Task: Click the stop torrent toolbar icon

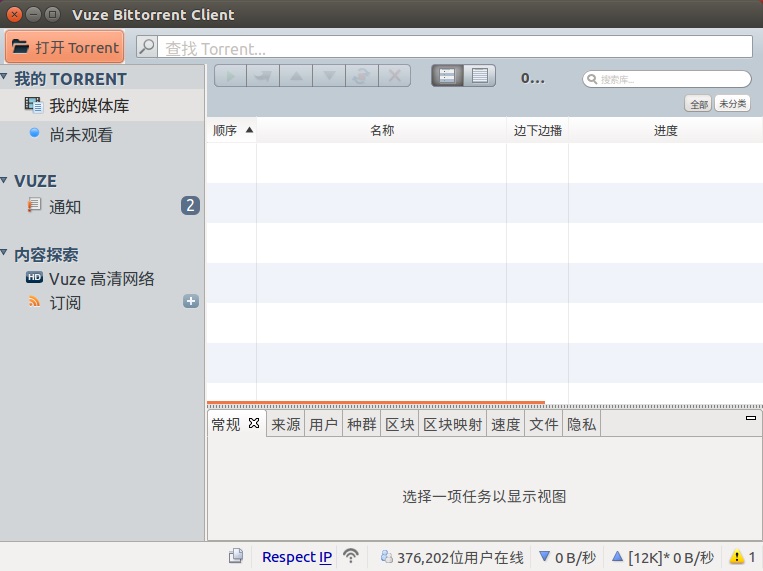Action: (x=263, y=76)
